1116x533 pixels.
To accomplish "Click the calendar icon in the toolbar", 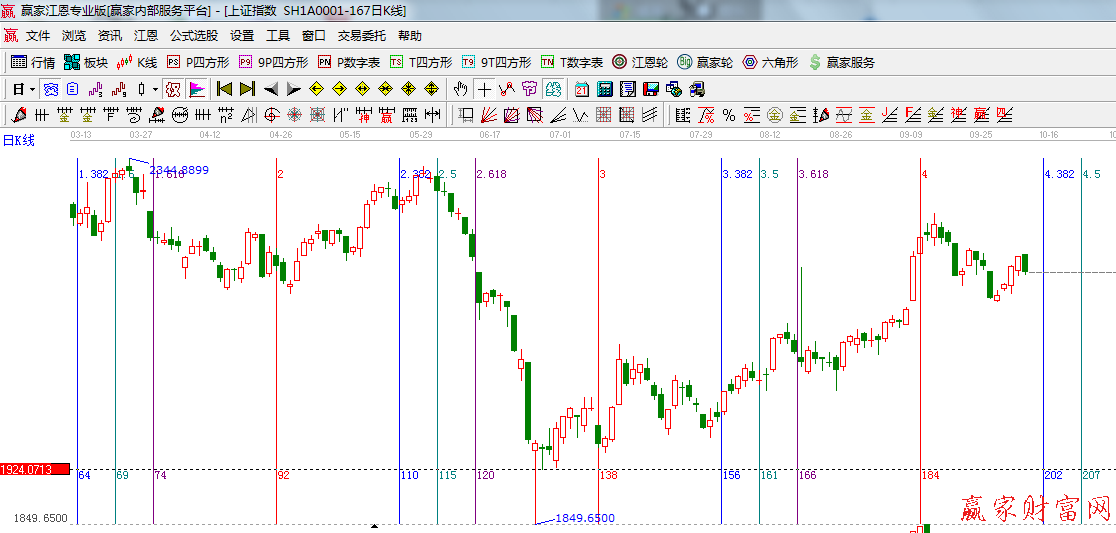I will [x=581, y=89].
